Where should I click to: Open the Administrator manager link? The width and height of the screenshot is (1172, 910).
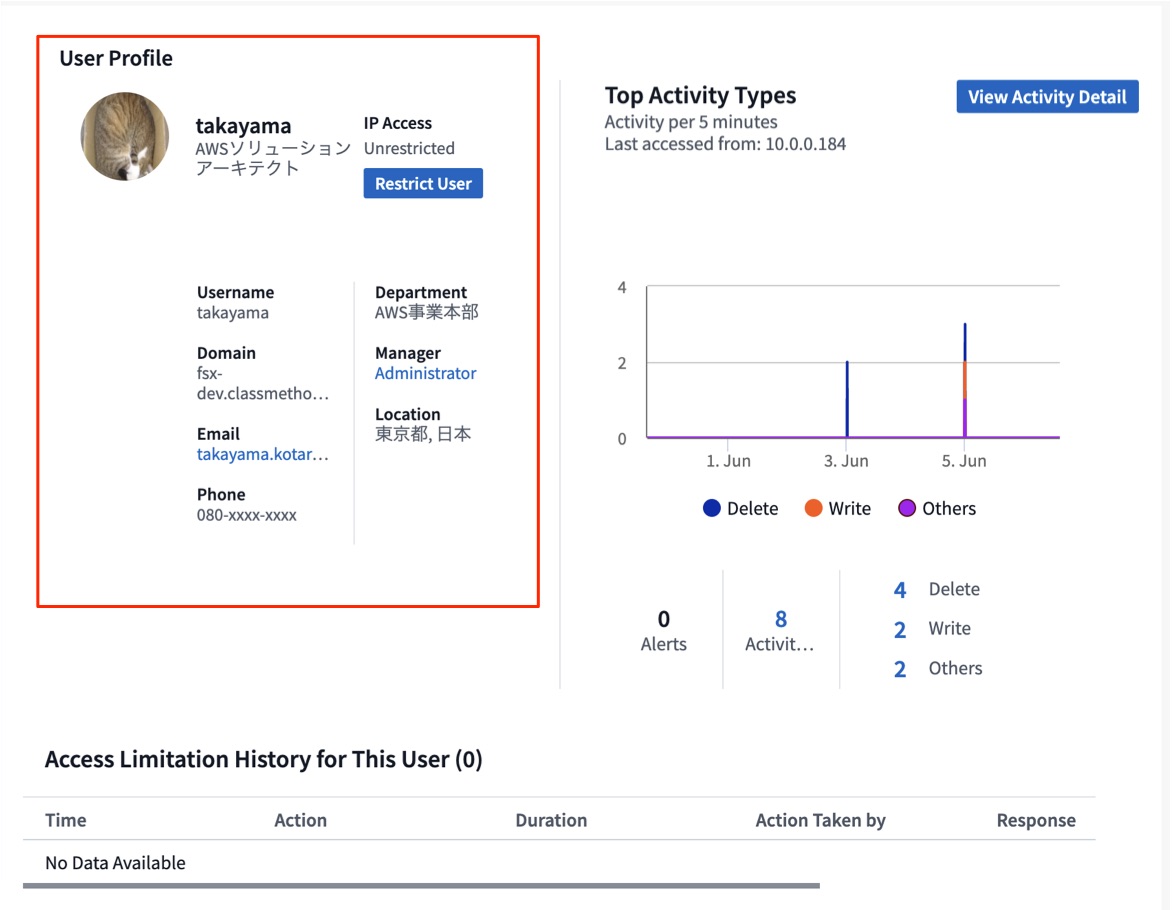coord(425,372)
